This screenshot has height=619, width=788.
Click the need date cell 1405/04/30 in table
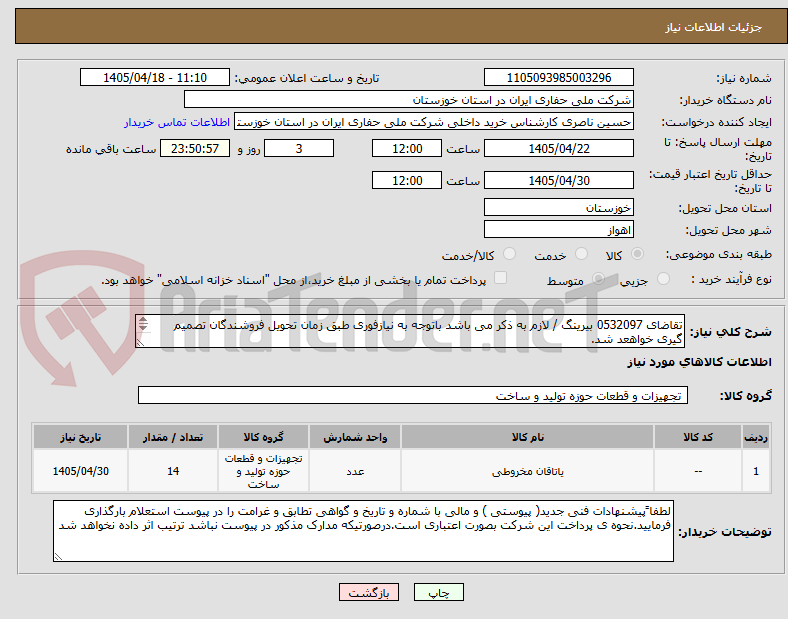click(x=80, y=471)
